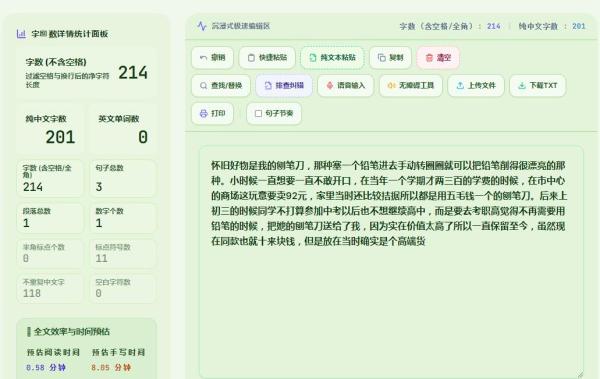Download text via 下载TXT

point(538,85)
